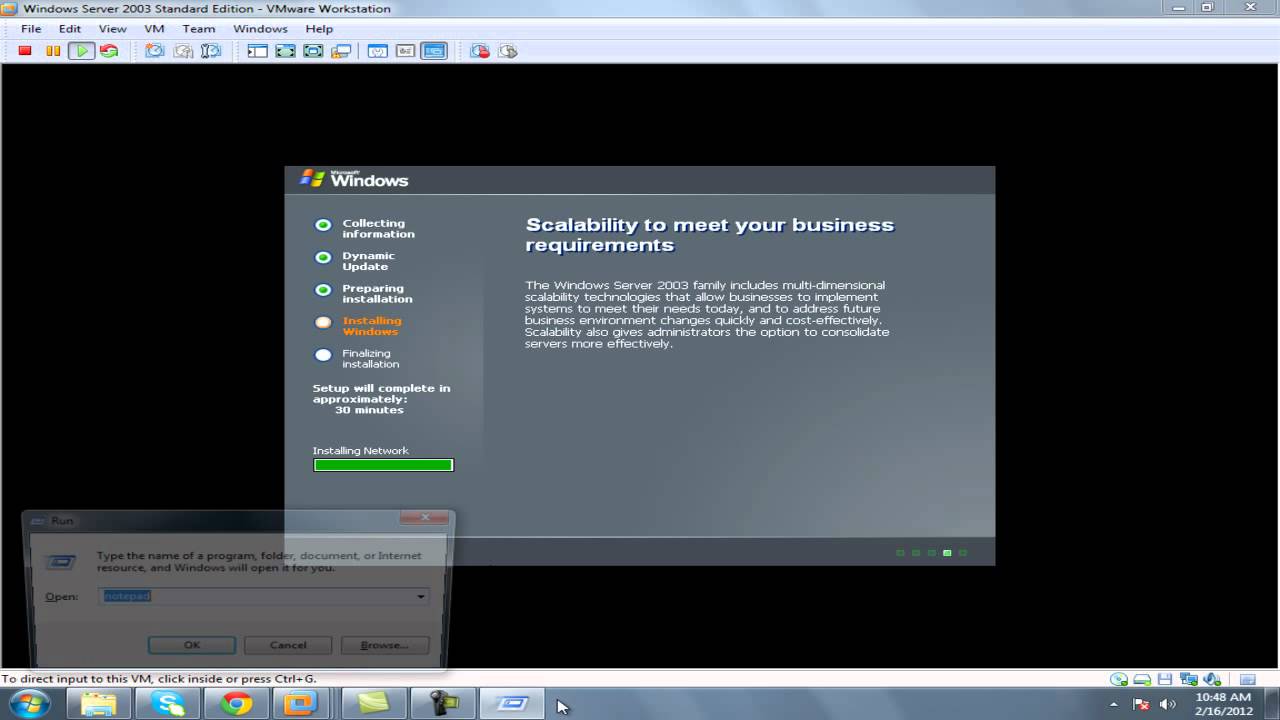Image resolution: width=1280 pixels, height=720 pixels.
Task: Click the Capture Movie toolbar icon
Action: [x=508, y=51]
